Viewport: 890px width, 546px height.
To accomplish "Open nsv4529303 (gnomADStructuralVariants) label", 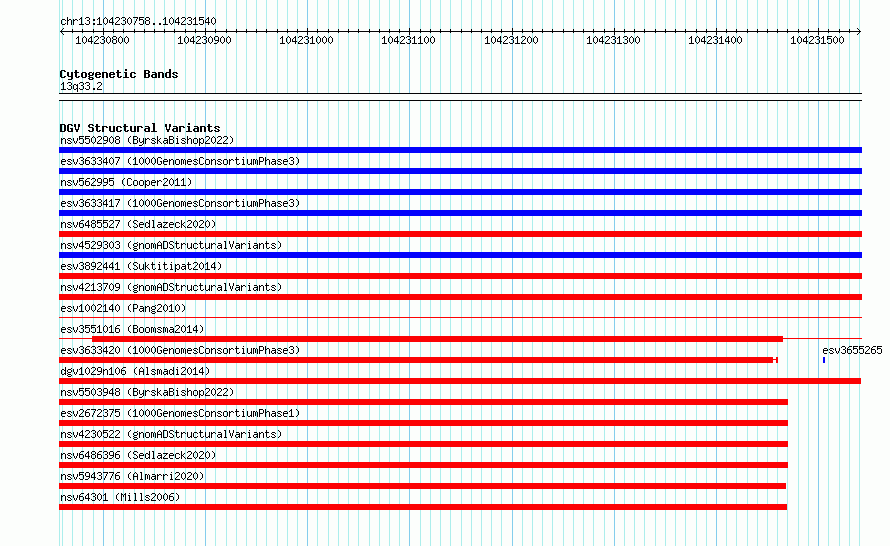I will point(171,245).
